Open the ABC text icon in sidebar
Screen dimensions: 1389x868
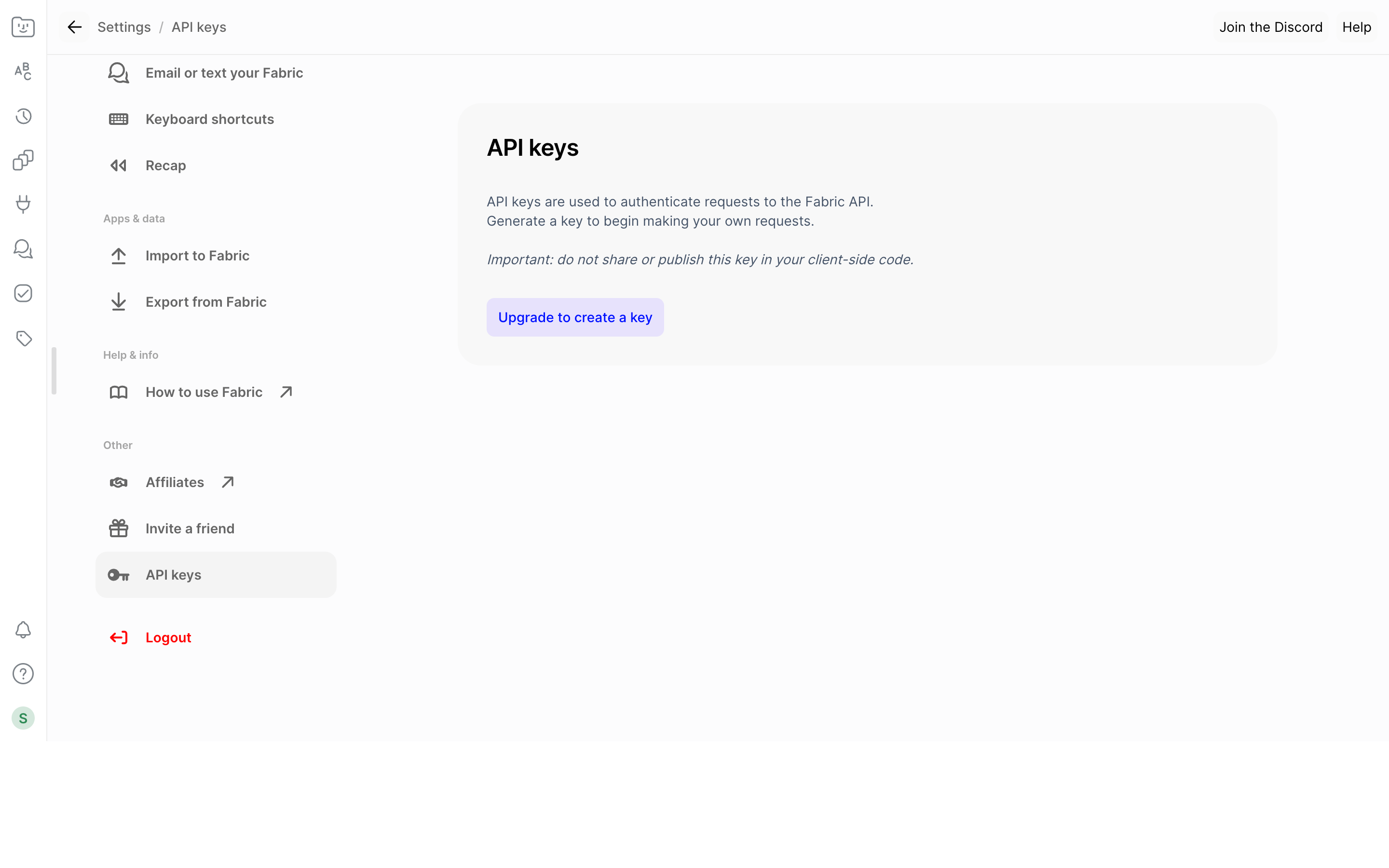tap(23, 71)
